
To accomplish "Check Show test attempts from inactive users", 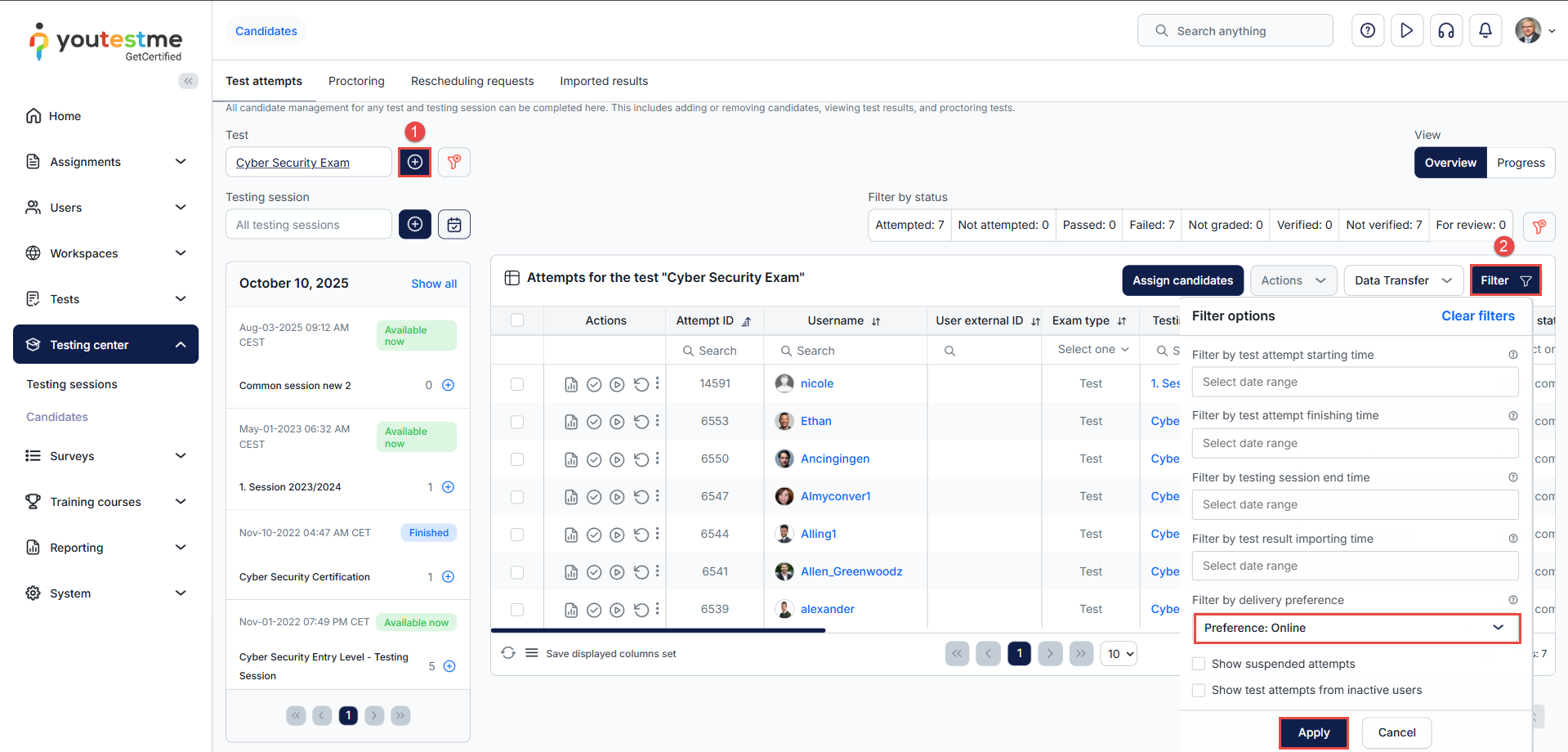I will 1199,690.
